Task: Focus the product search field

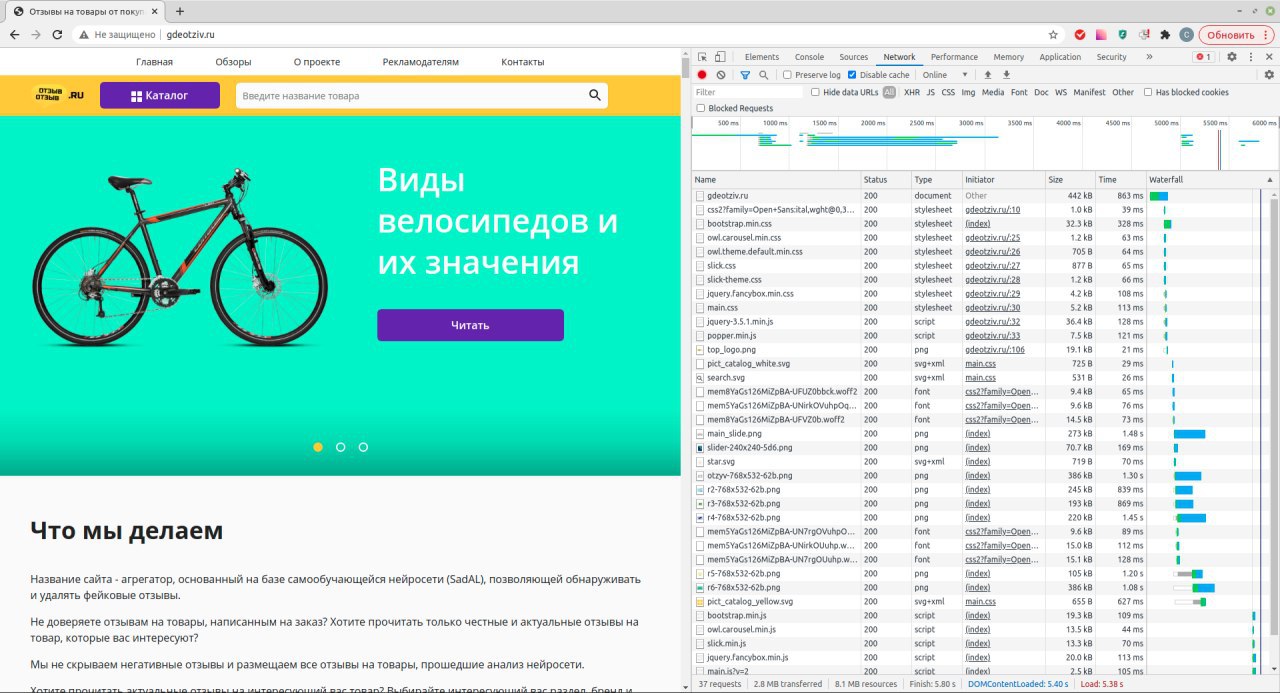Action: click(410, 95)
